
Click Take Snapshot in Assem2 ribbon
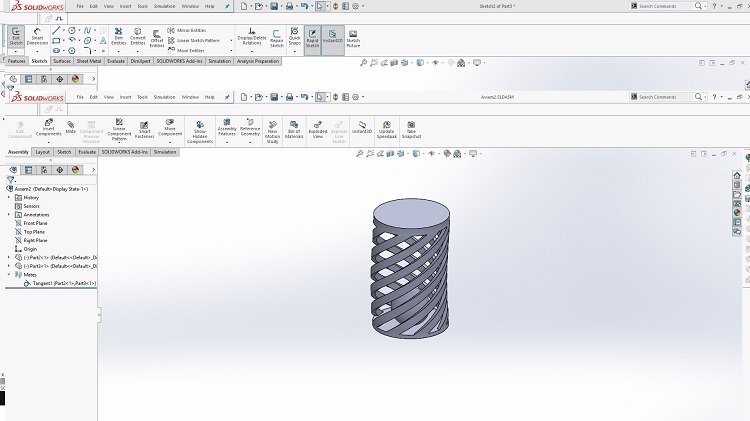tap(411, 130)
